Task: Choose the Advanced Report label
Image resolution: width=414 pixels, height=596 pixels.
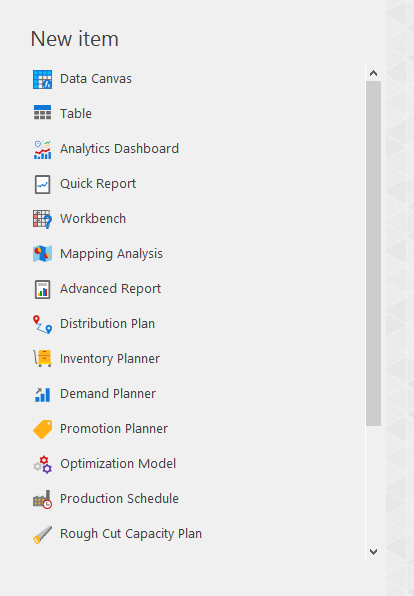Action: pos(111,289)
